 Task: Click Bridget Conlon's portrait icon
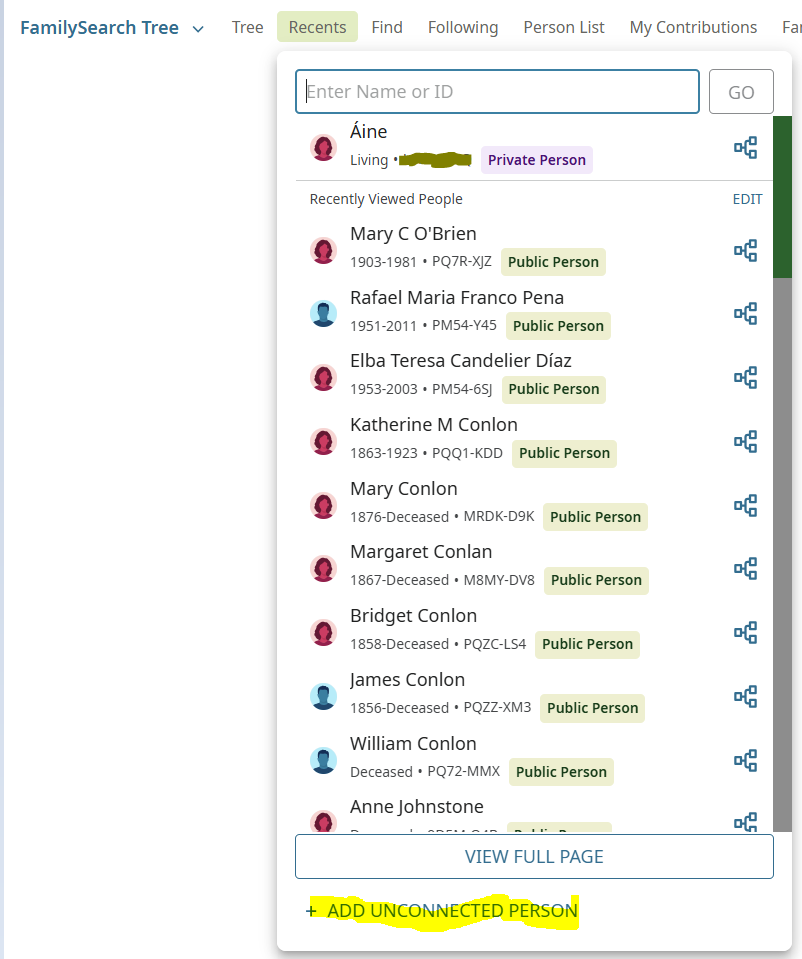[323, 632]
